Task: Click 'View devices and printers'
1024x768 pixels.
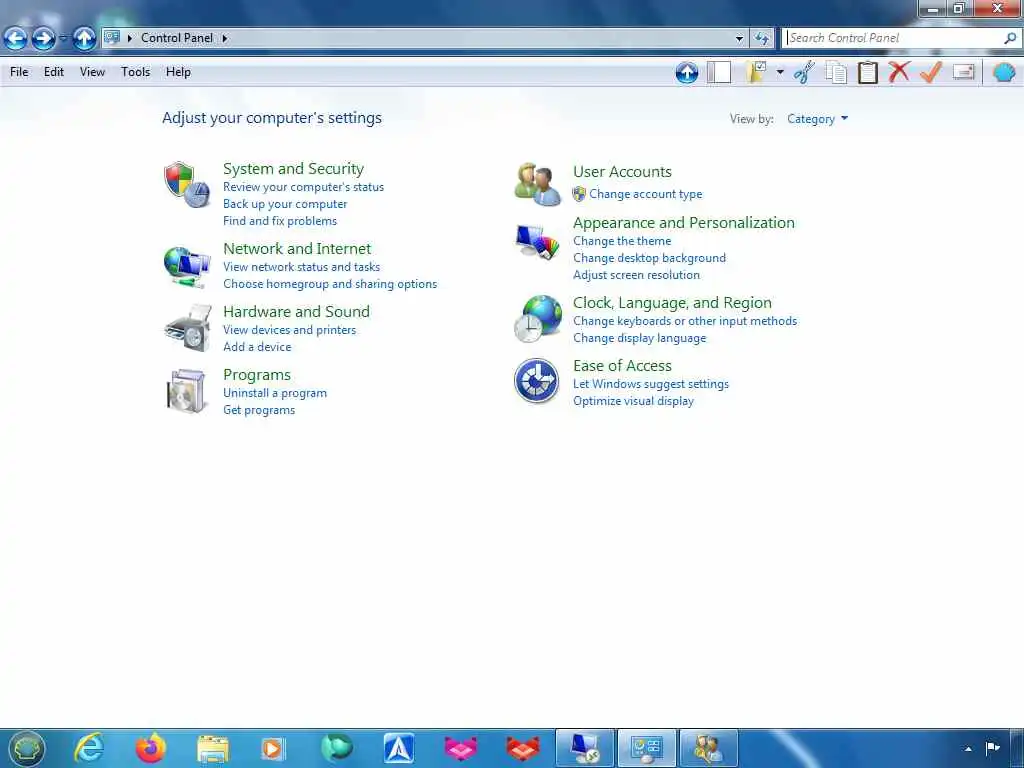Action: pyautogui.click(x=289, y=330)
